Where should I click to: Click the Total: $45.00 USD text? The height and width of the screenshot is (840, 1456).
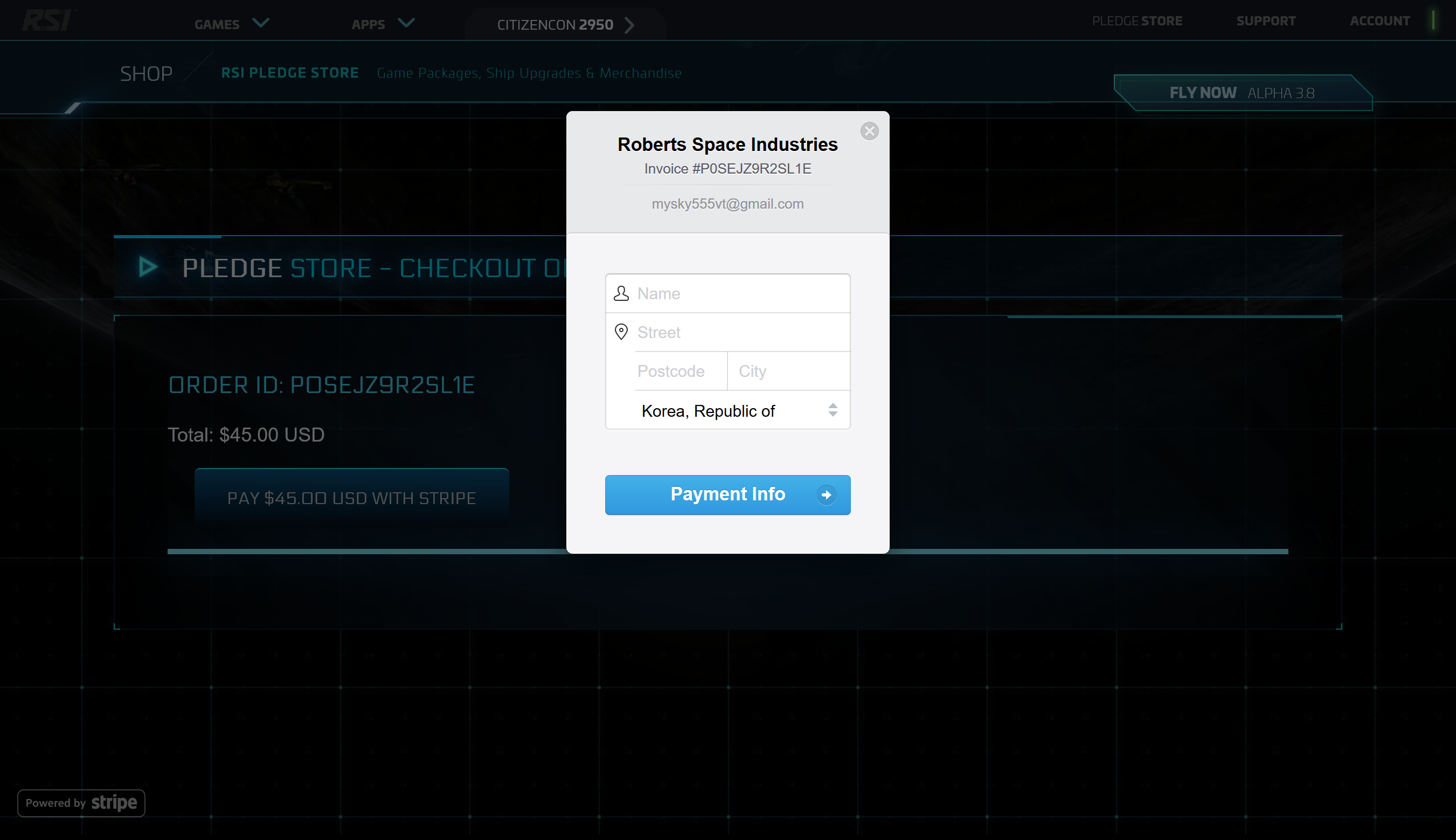coord(246,435)
